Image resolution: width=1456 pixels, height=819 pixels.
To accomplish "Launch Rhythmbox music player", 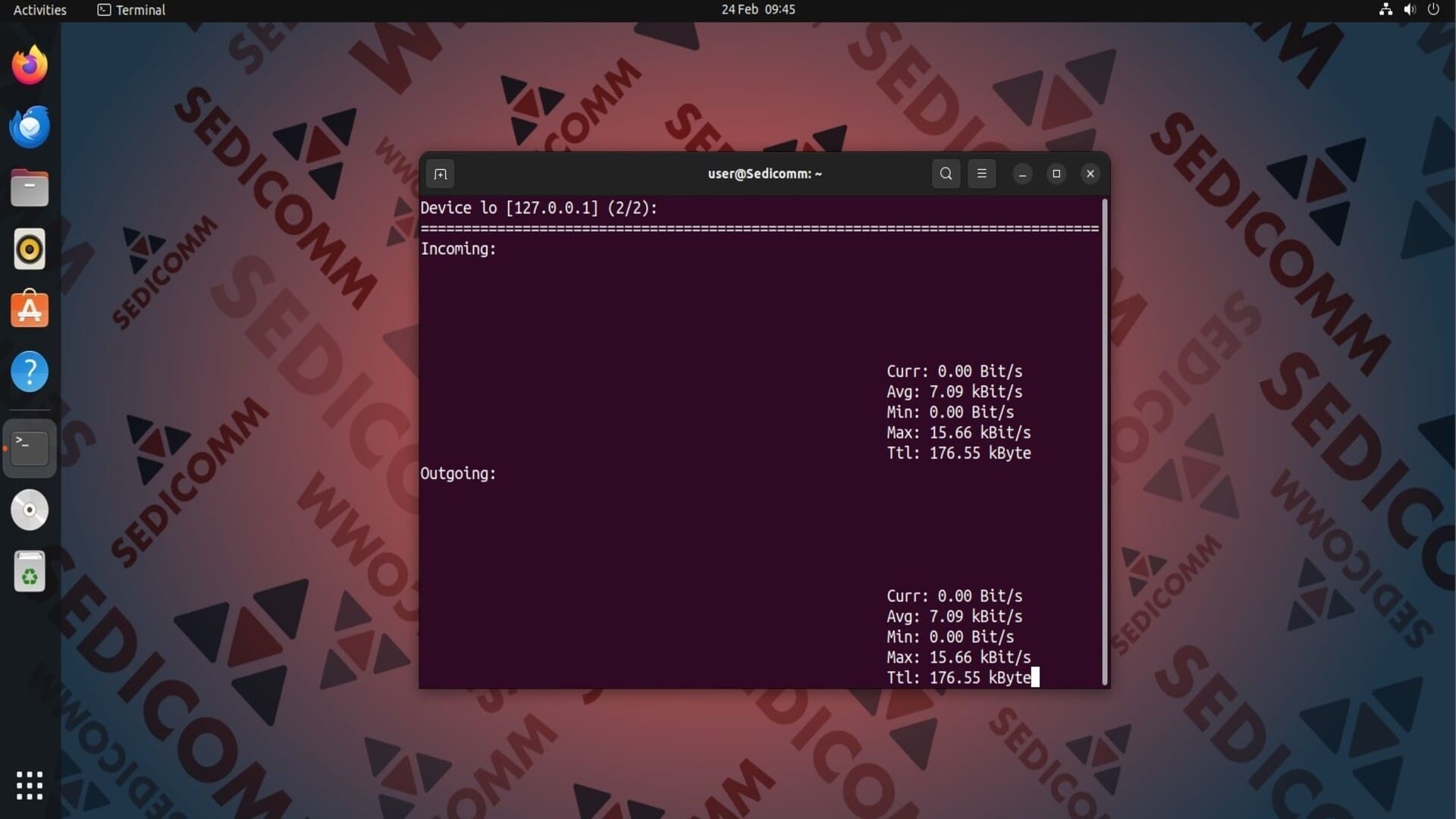I will tap(30, 249).
